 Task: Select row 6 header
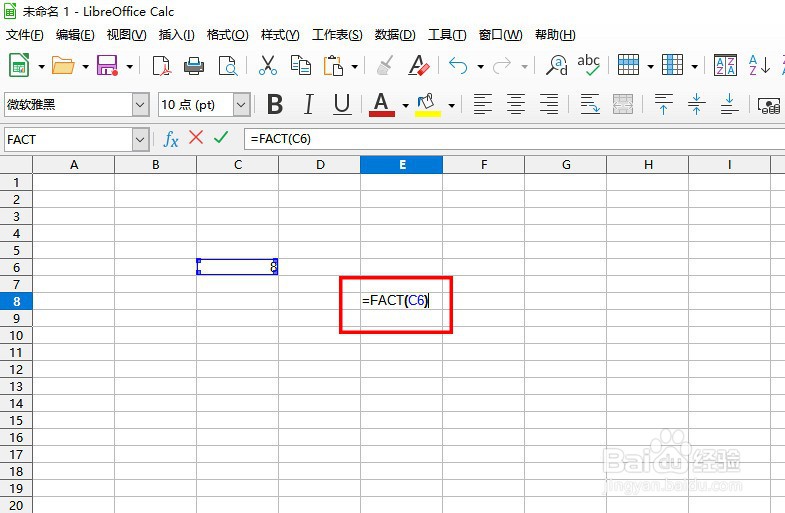(x=16, y=267)
